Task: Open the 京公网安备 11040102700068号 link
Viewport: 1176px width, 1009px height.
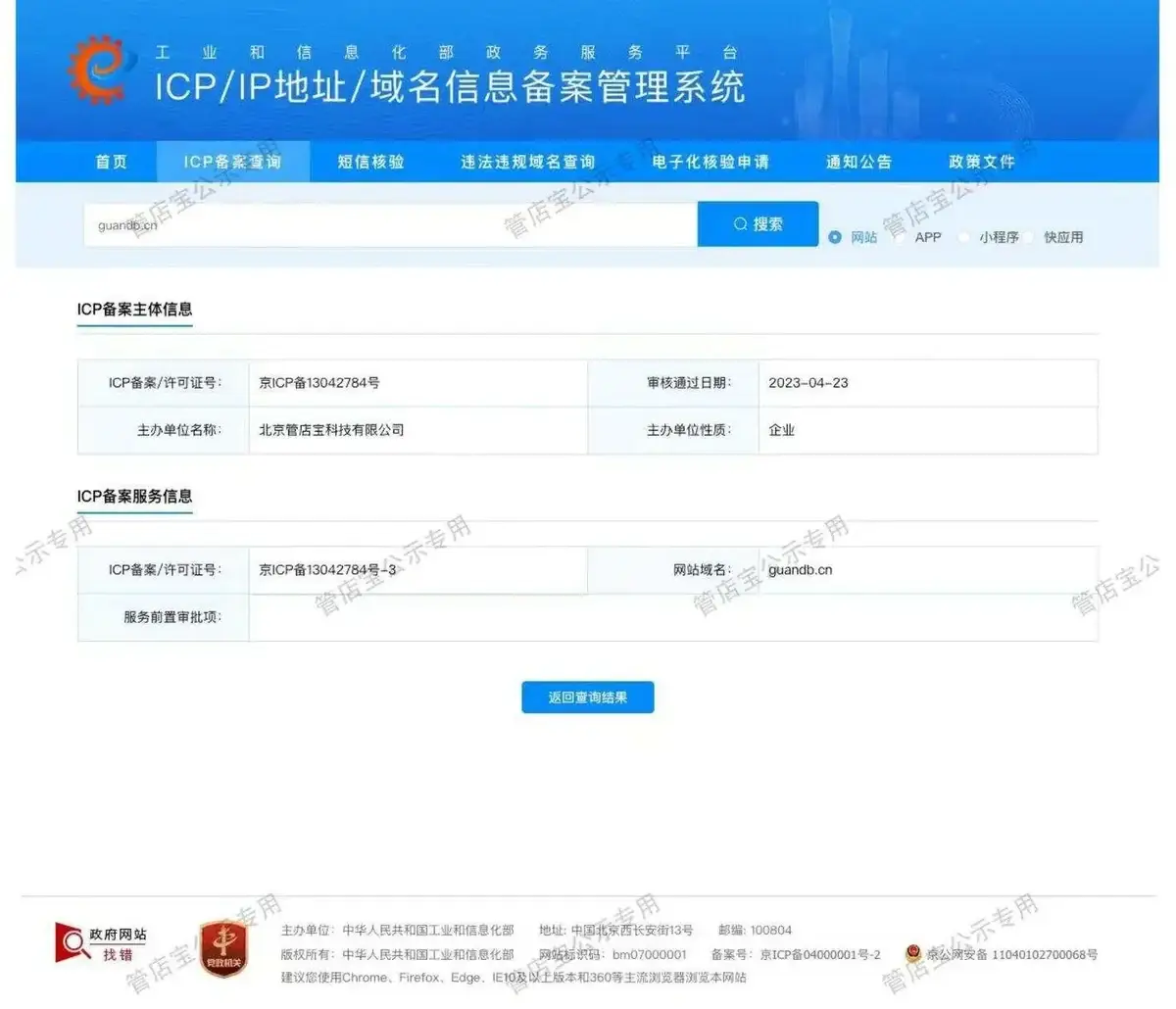Action: [x=1012, y=954]
